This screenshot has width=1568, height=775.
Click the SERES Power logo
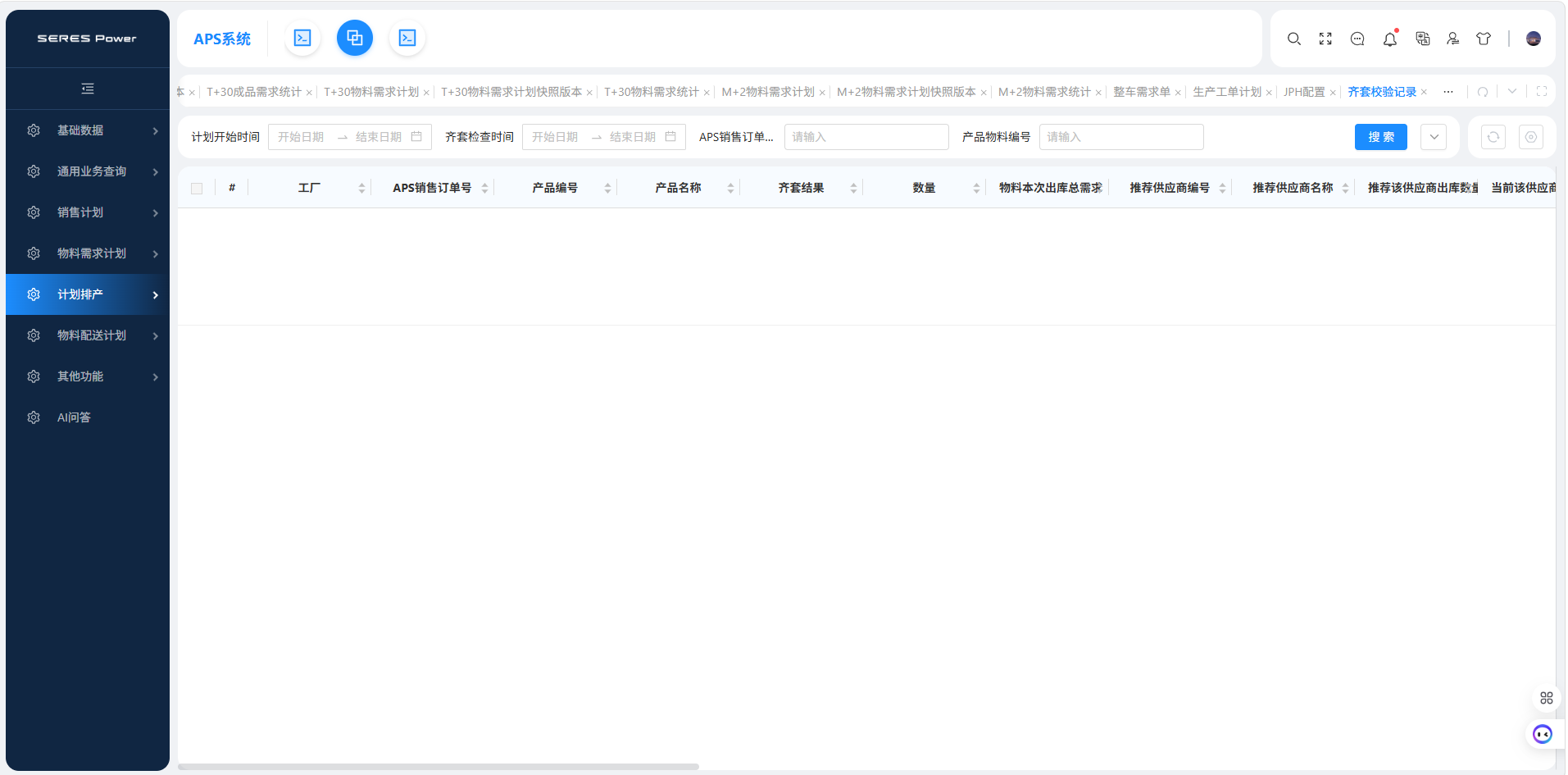[87, 39]
